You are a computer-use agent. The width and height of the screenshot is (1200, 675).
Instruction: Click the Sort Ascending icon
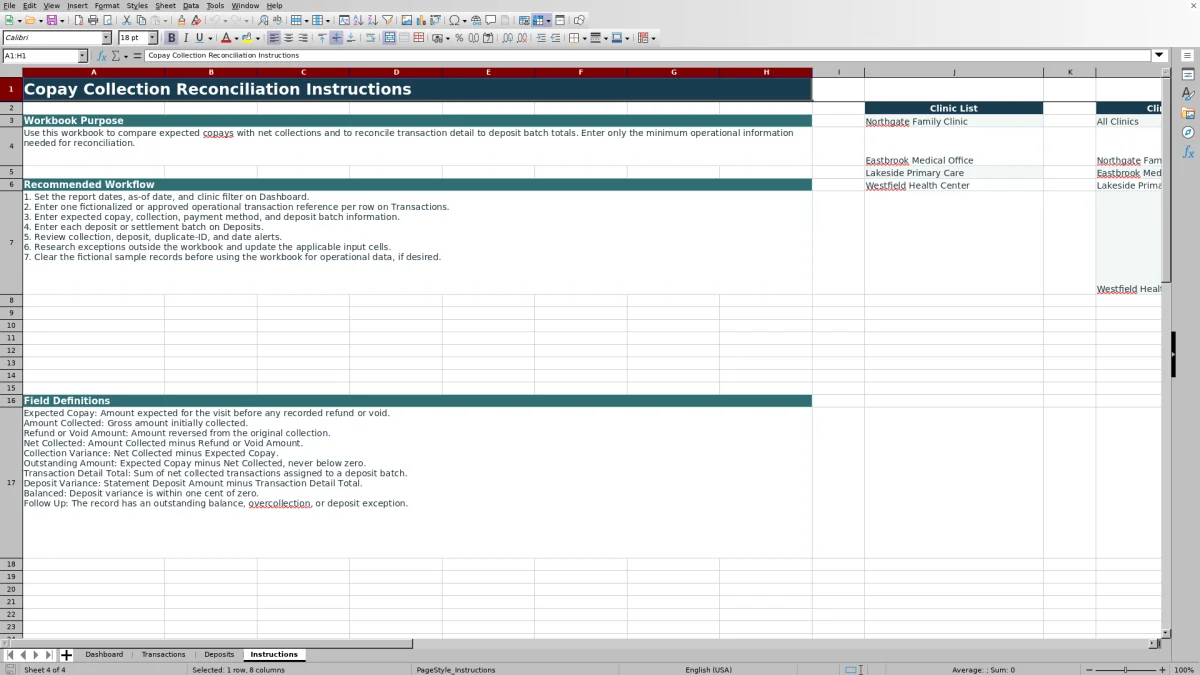358,20
